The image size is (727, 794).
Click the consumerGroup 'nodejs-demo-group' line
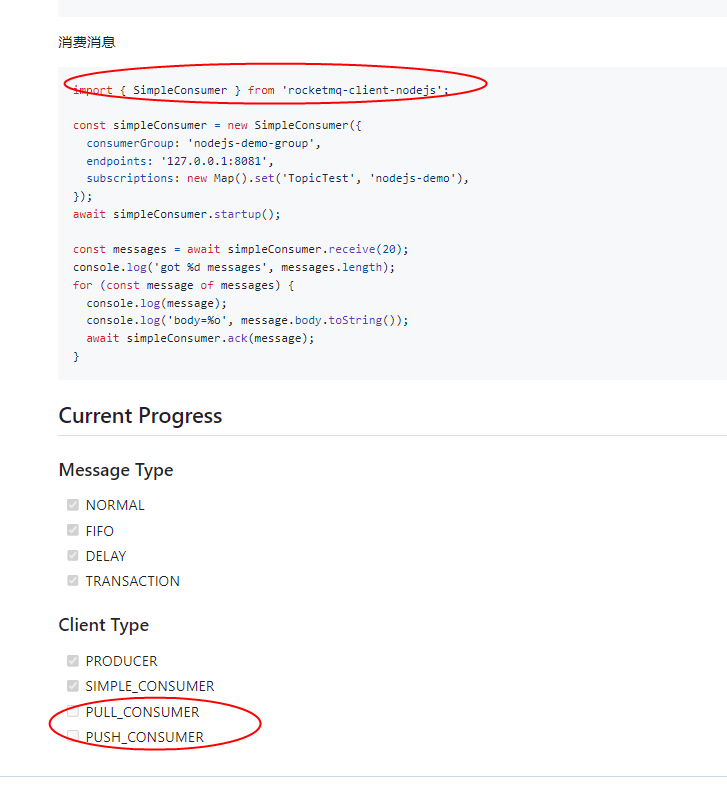point(204,143)
